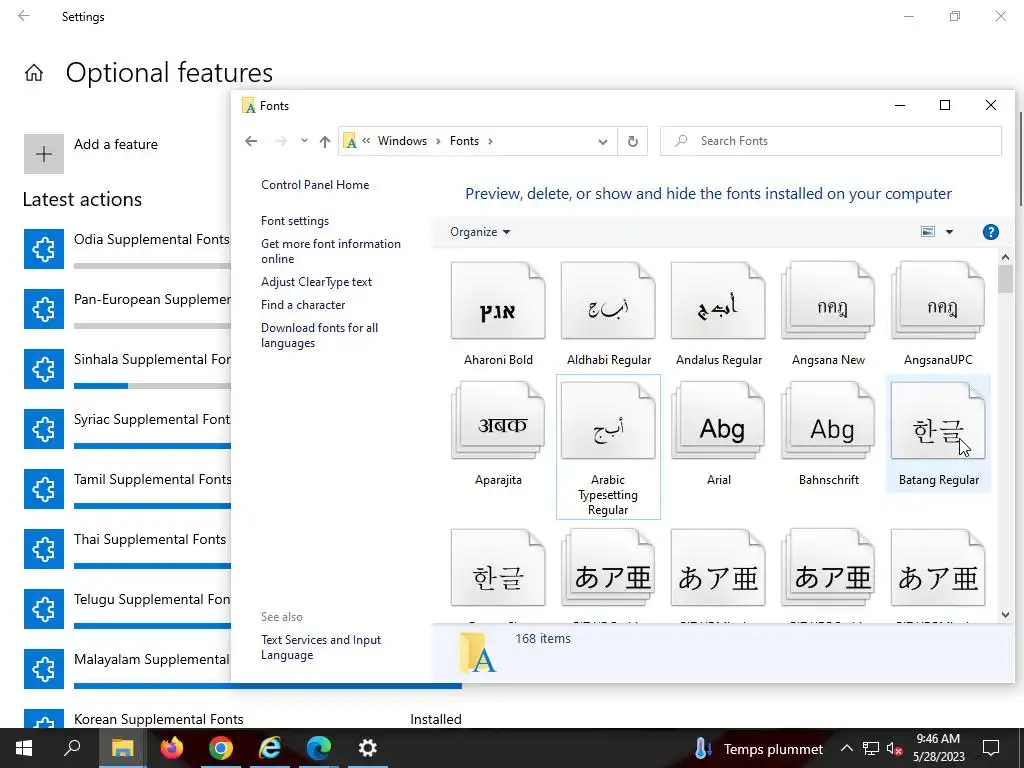Select the AngsanaUPC font family icon
1024x768 pixels.
938,301
